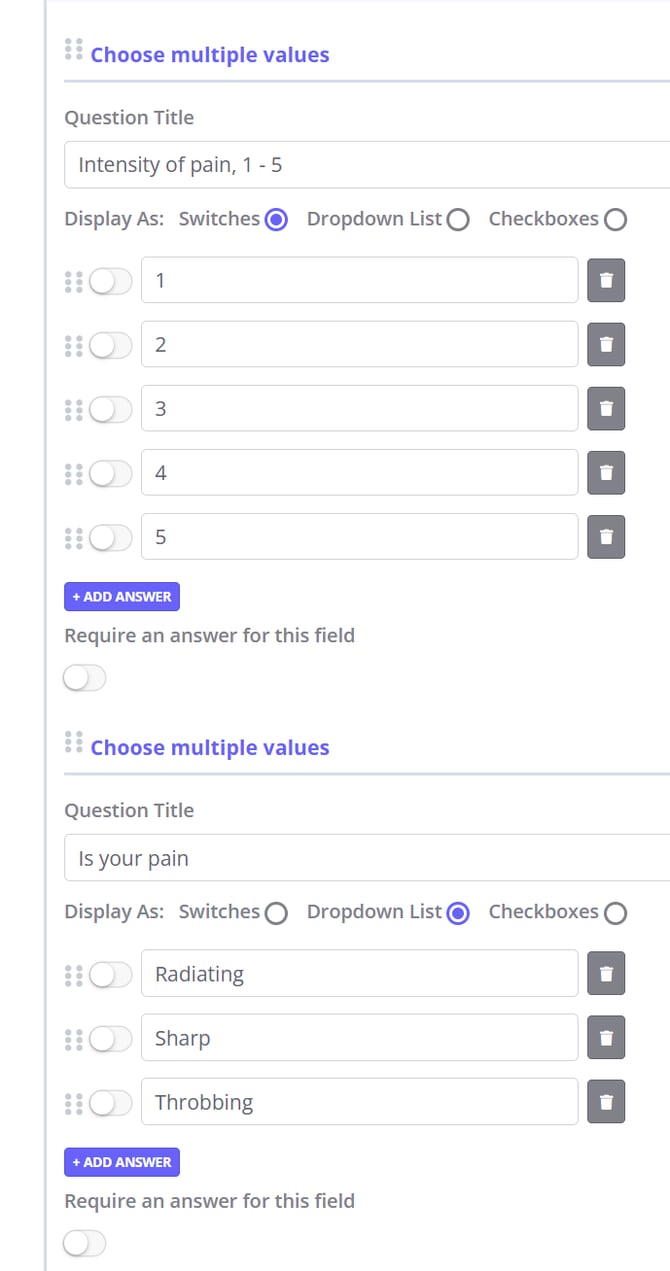Delete the Radiating answer option
Screen dimensions: 670x1271
[x=606, y=974]
